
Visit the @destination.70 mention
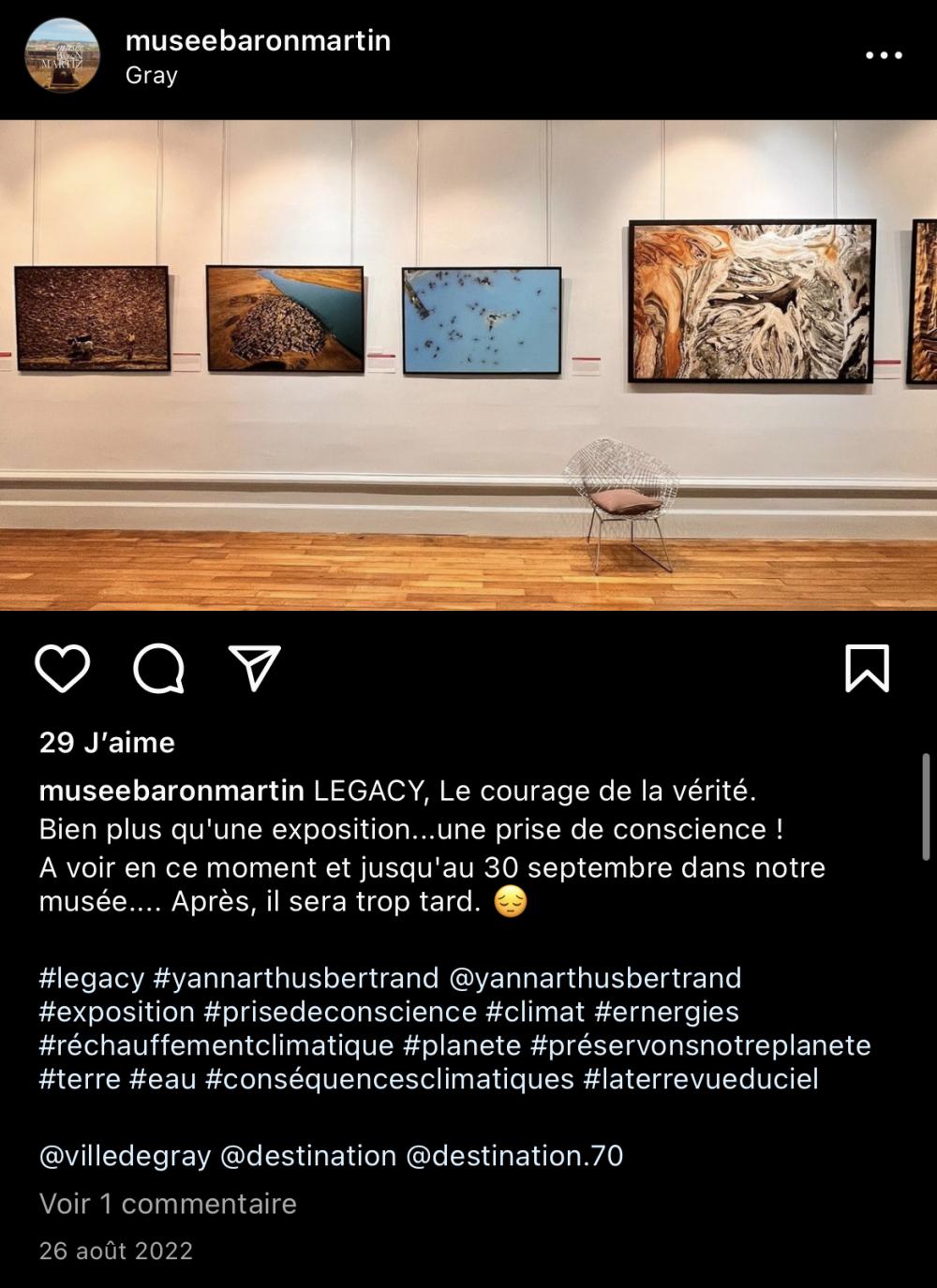coord(514,1156)
